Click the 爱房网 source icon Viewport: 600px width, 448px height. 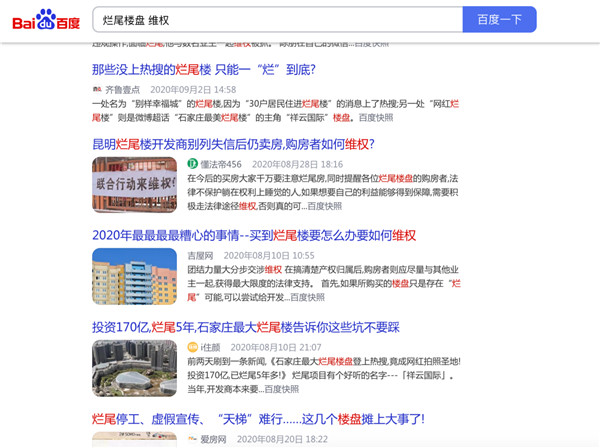pyautogui.click(x=192, y=439)
